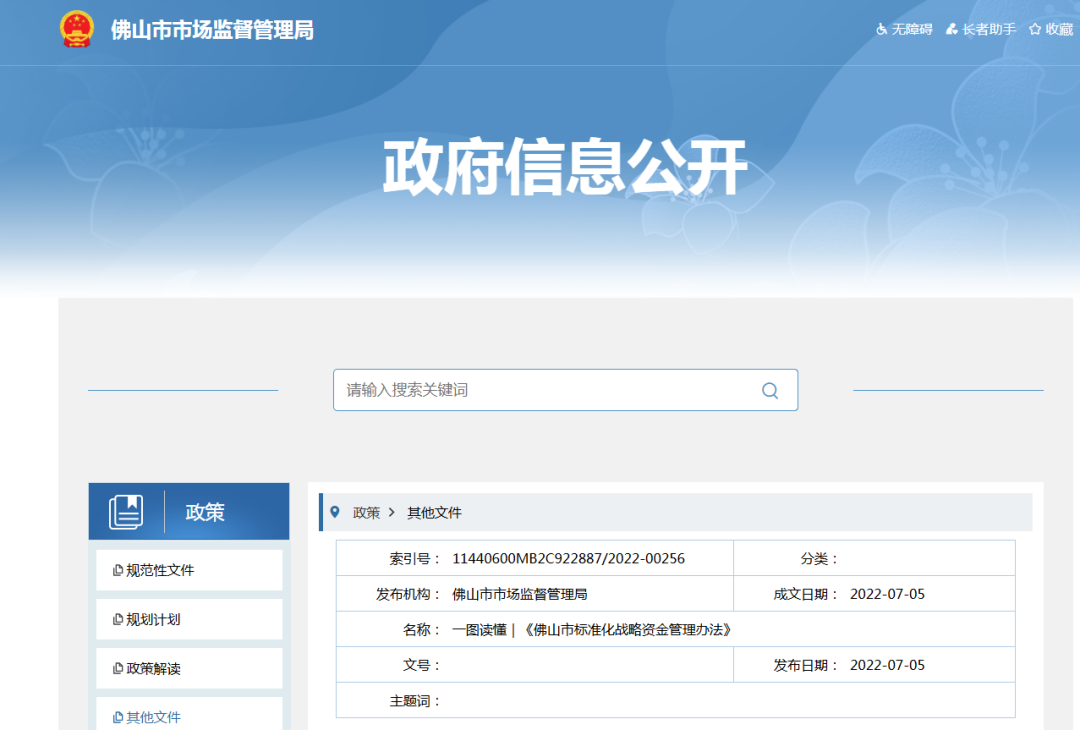Click the document name 一图读懂 title
1080x730 pixels.
[593, 630]
